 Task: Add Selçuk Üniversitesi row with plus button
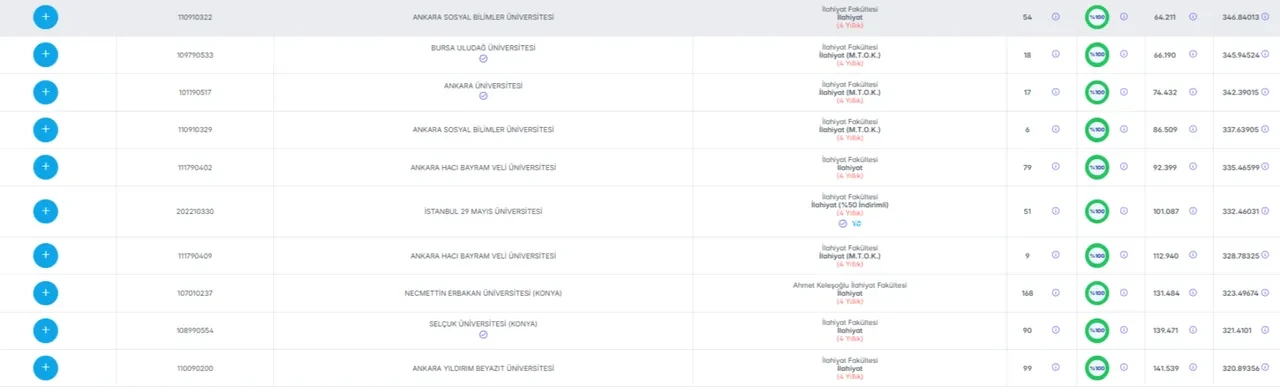pyautogui.click(x=46, y=330)
